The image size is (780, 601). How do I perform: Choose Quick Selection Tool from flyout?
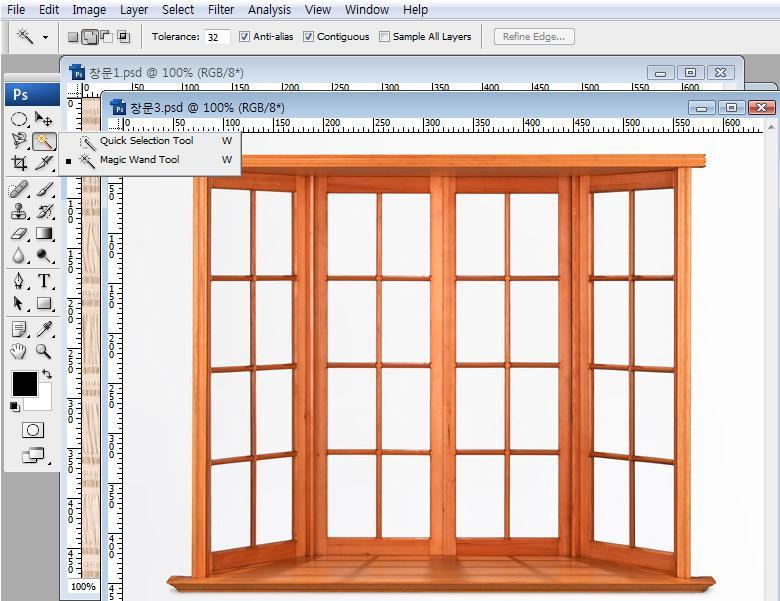146,141
